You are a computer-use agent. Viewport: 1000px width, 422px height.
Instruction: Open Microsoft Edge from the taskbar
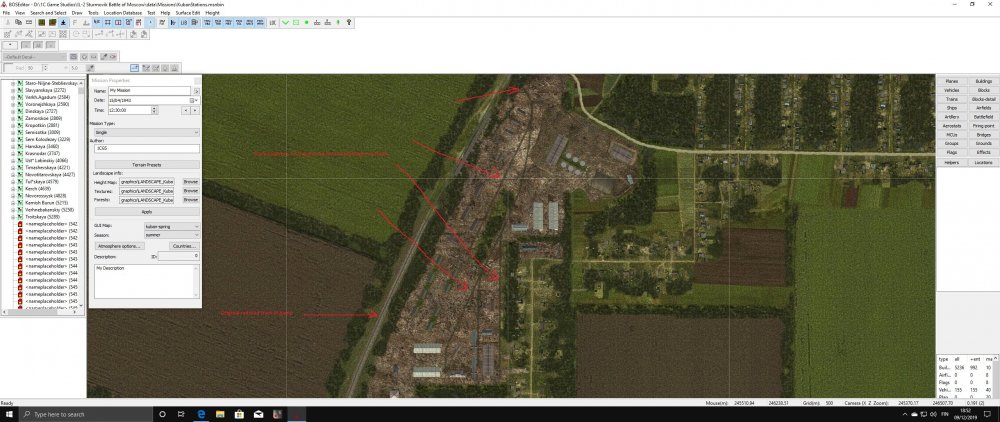pyautogui.click(x=200, y=414)
